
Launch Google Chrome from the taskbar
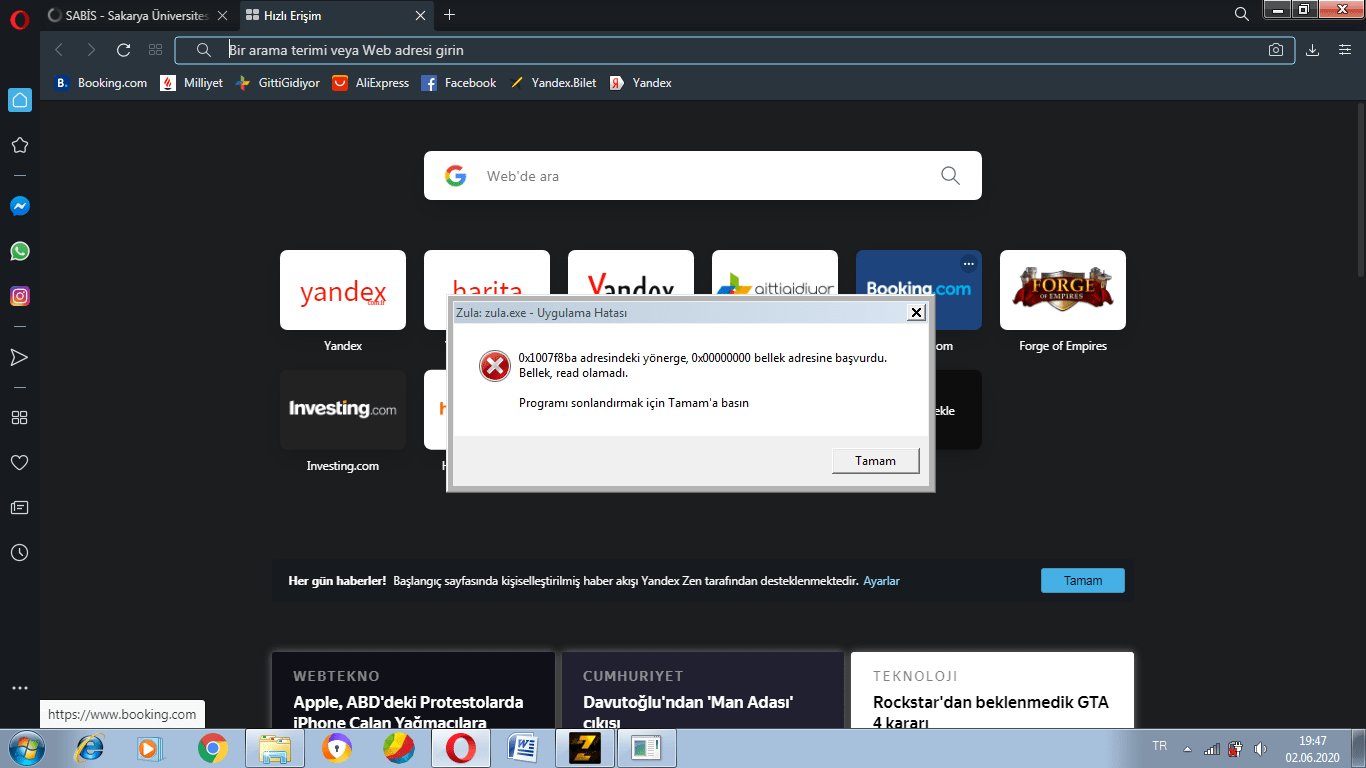tap(212, 748)
